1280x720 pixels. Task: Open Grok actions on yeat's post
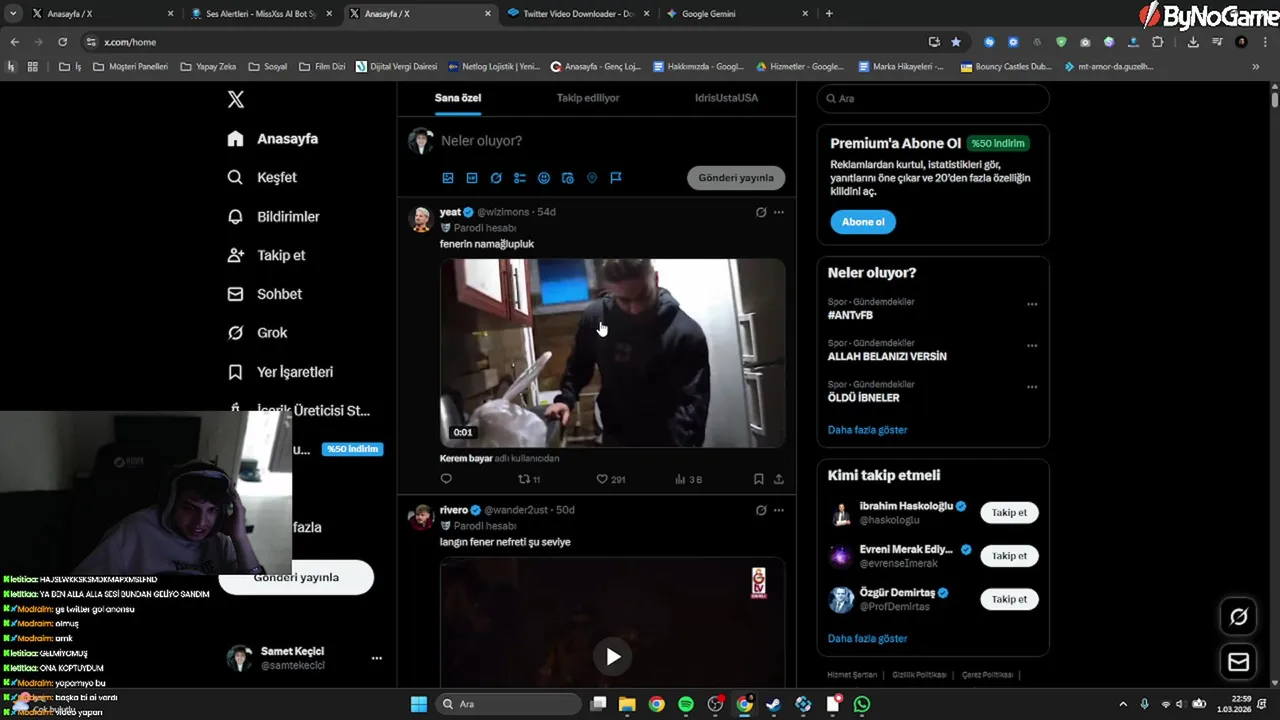761,212
